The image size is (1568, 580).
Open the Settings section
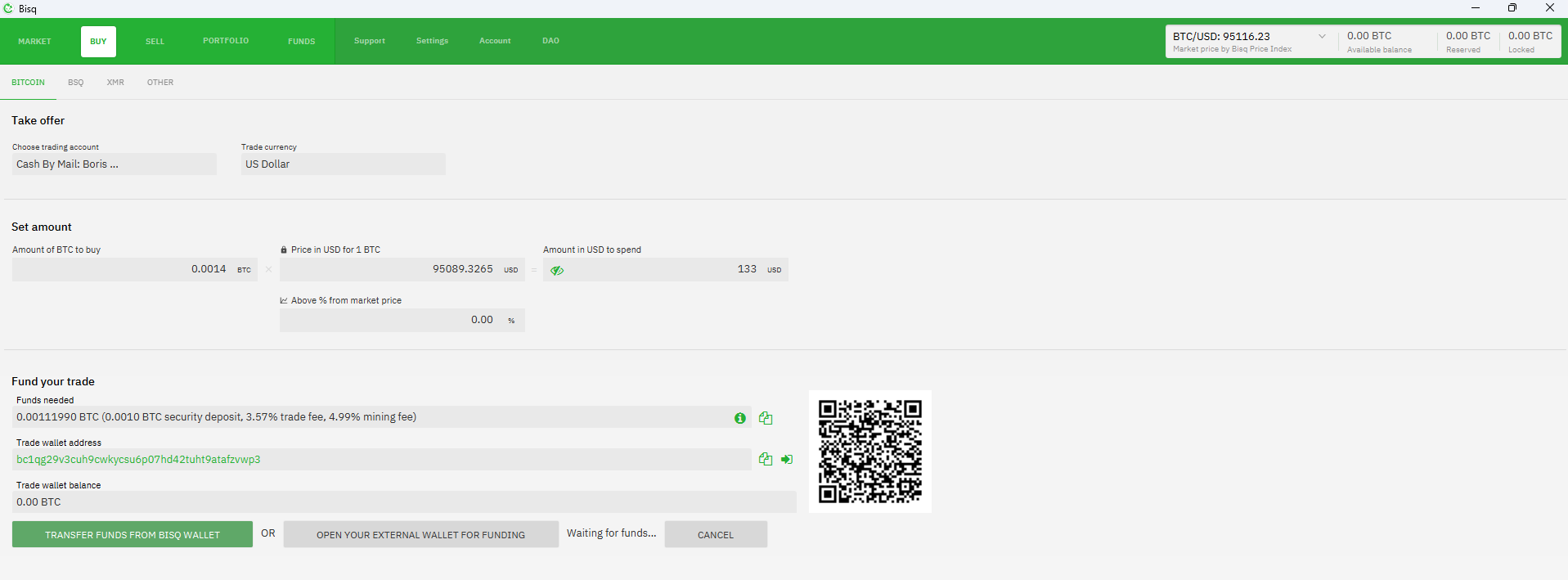(432, 41)
